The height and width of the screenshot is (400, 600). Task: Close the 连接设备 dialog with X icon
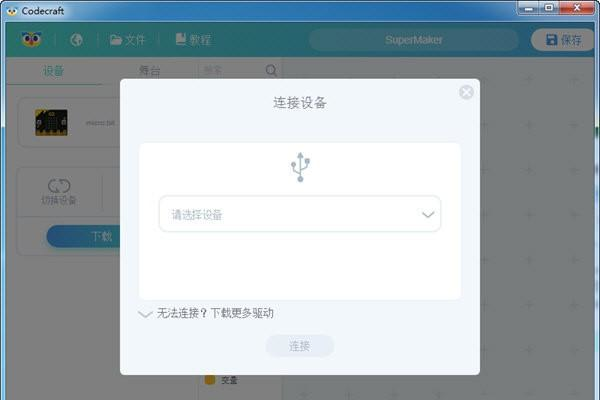466,92
